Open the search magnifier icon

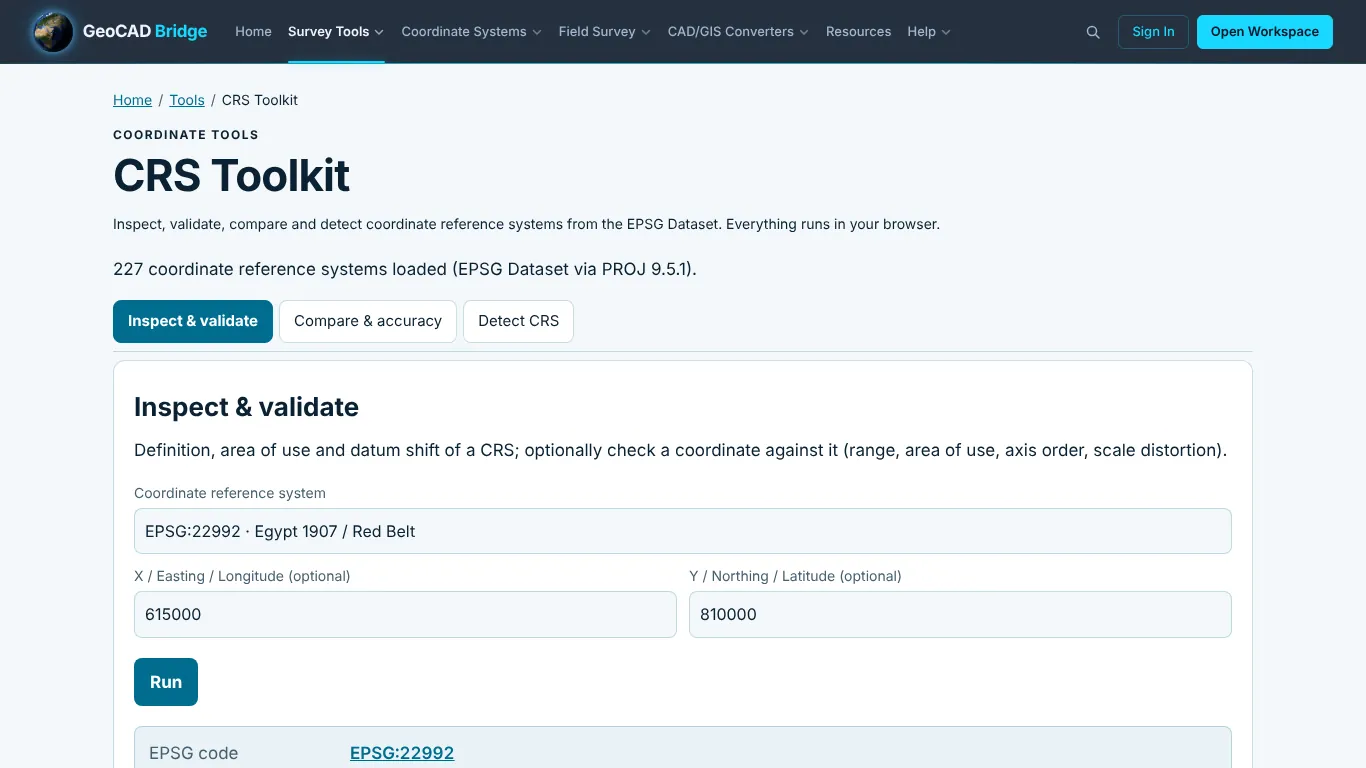(1093, 32)
